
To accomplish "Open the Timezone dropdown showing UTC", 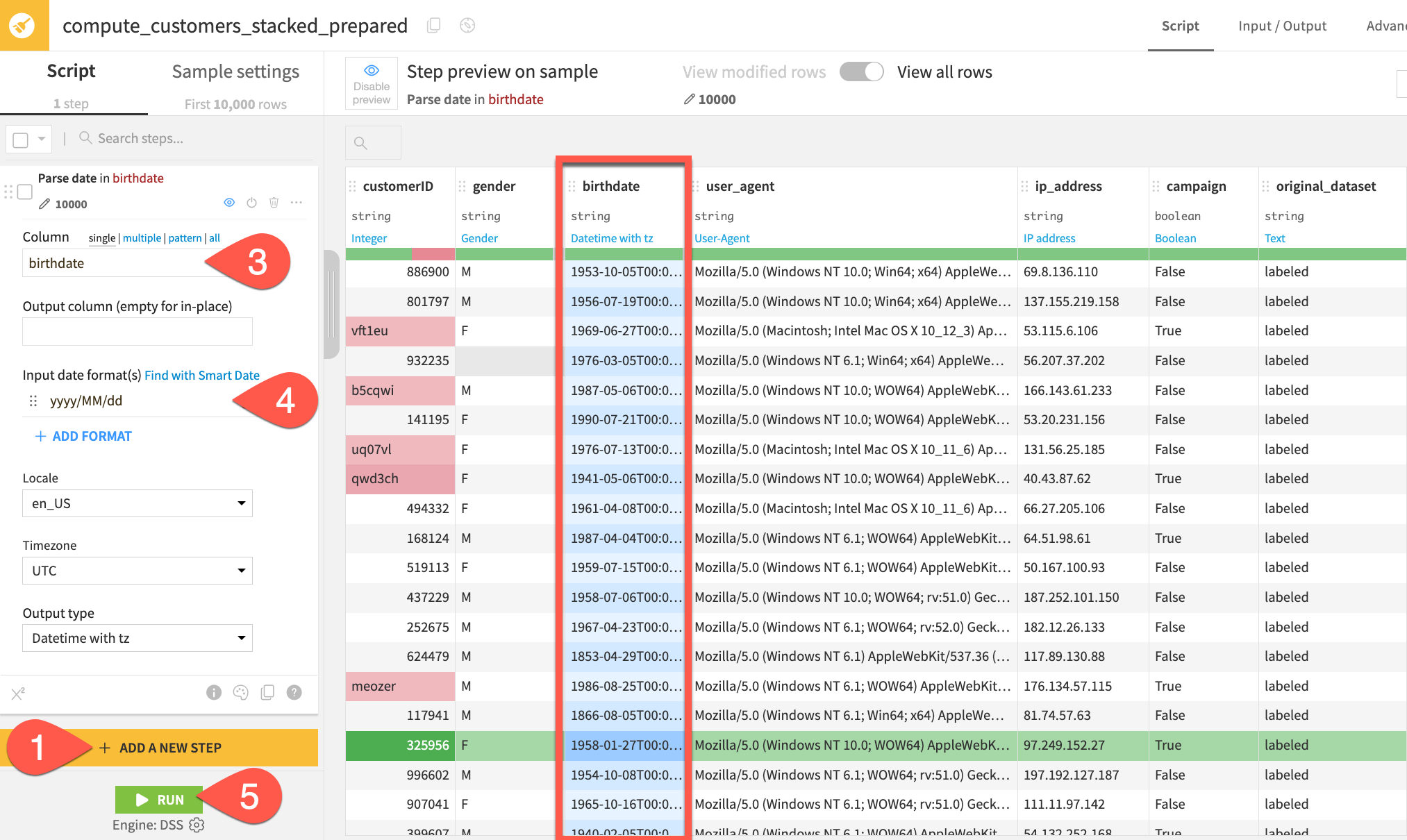I will click(x=137, y=570).
